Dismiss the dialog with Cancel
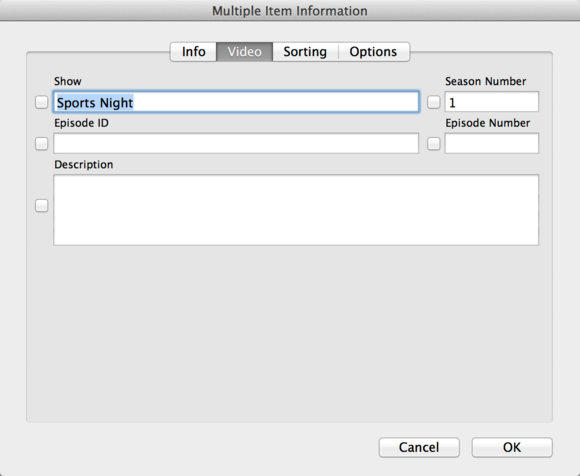Viewport: 580px width, 476px height. coord(419,448)
